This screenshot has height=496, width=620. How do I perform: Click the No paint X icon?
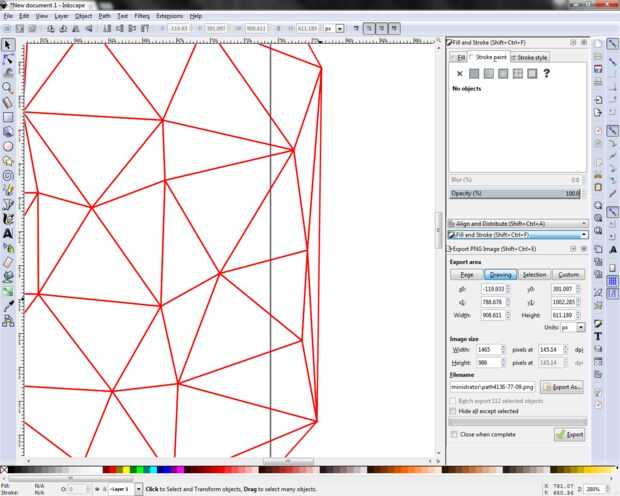[459, 74]
